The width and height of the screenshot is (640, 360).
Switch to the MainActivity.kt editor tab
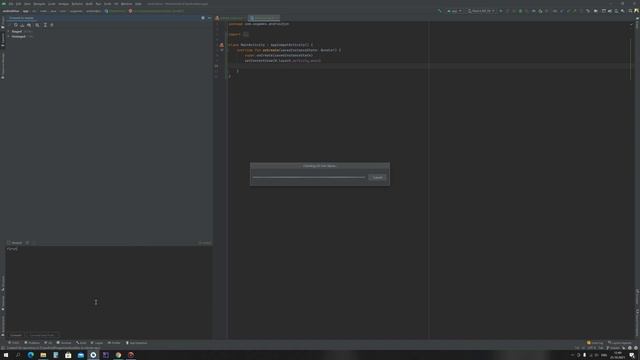click(264, 18)
